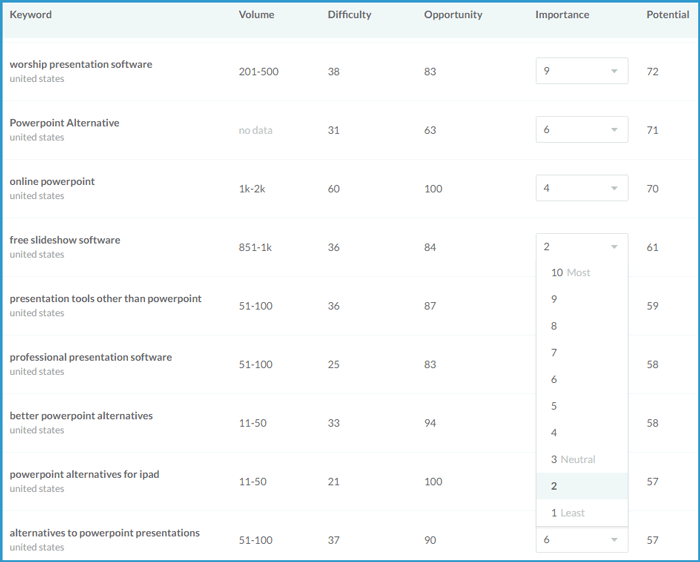Choose importance value 9 from list
This screenshot has width=700, height=562.
tap(555, 299)
